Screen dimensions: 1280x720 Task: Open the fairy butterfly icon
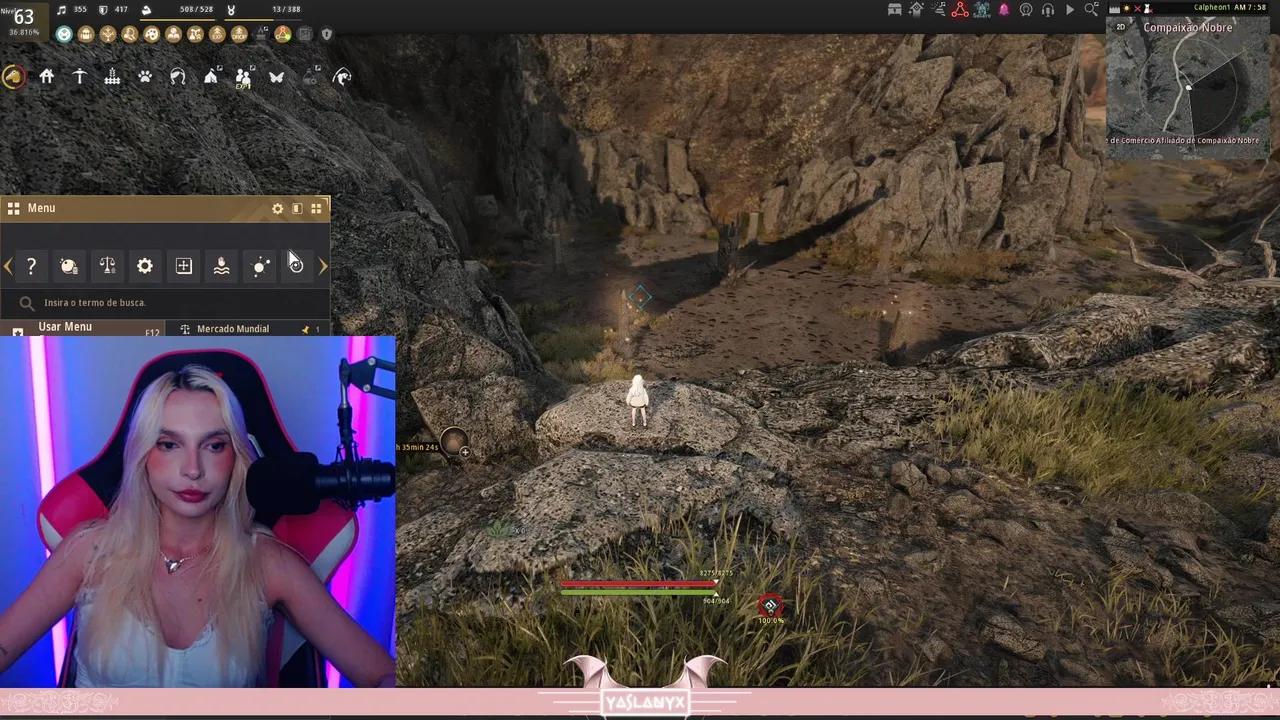point(277,77)
